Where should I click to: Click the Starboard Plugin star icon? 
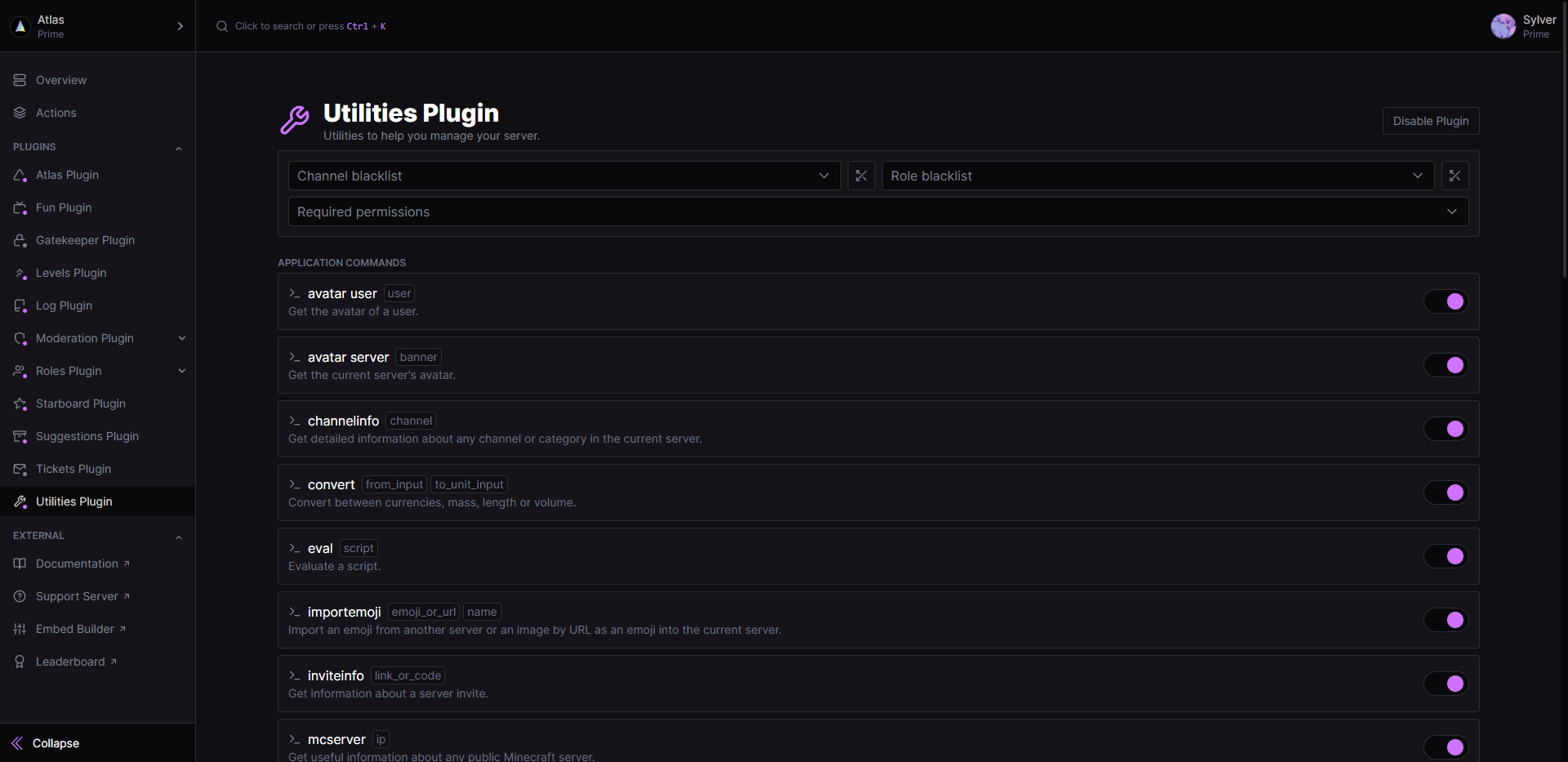click(20, 403)
